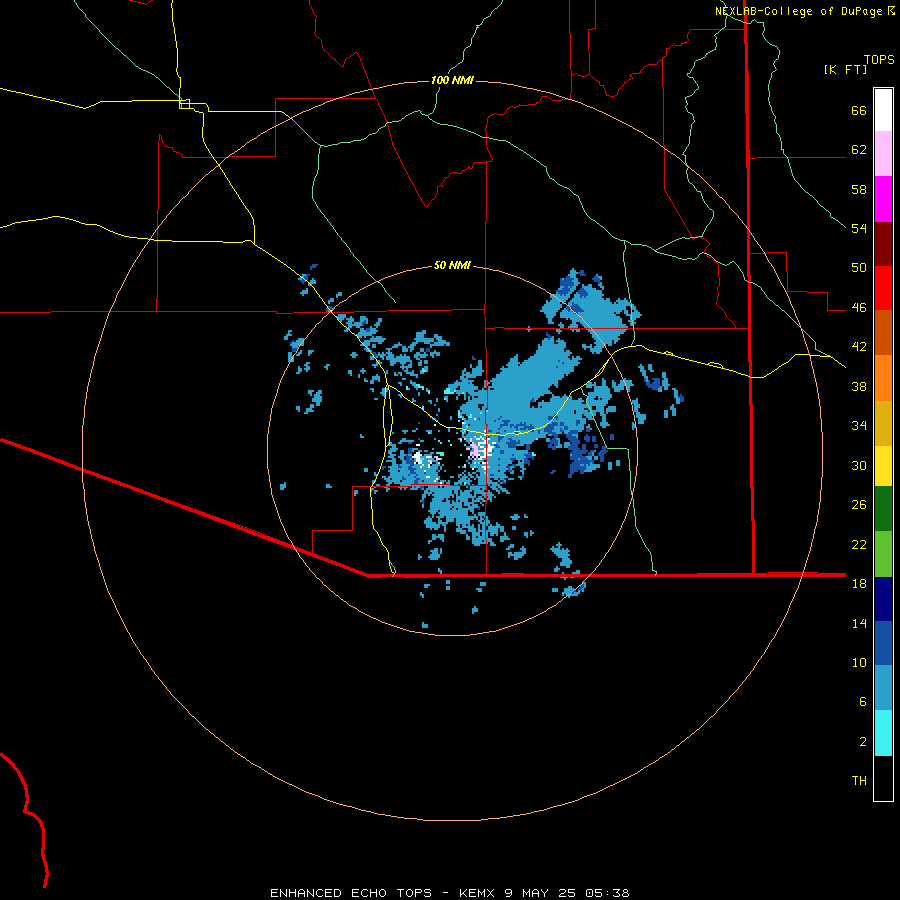The image size is (900, 900).
Task: Click the magenta legend swatch
Action: click(x=883, y=199)
